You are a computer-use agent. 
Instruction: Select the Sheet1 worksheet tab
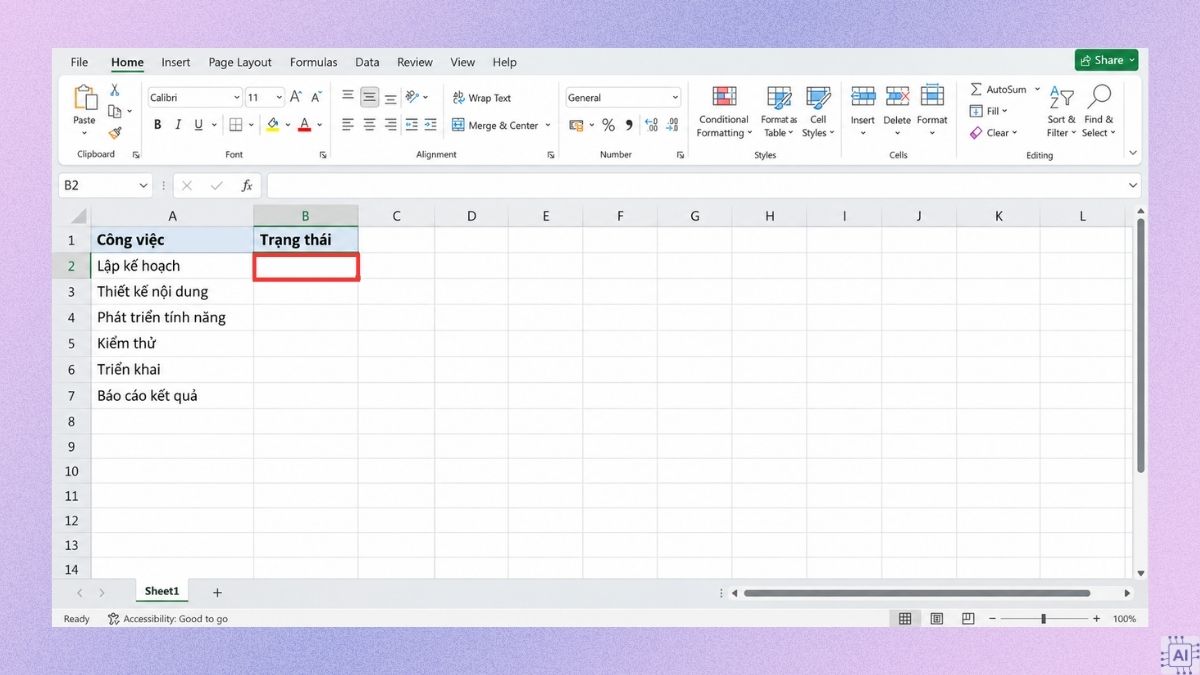(x=162, y=592)
